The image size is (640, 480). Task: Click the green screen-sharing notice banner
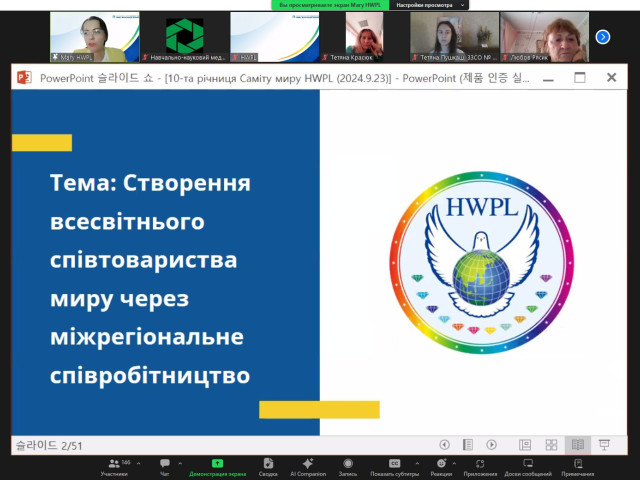(330, 5)
